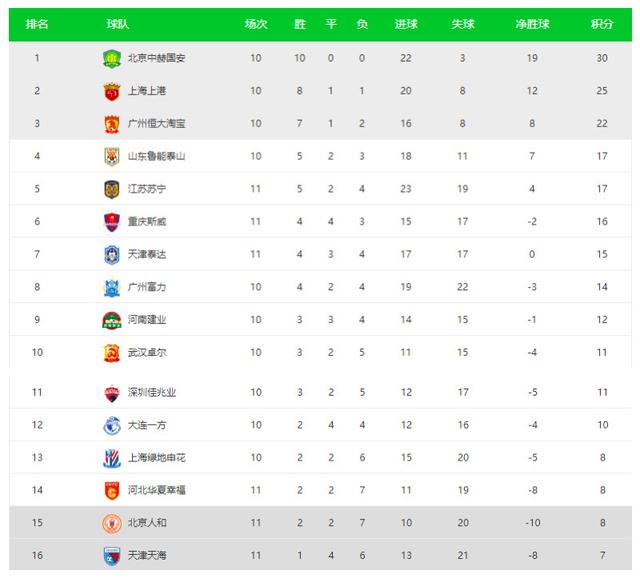Click the 广州富力 blue team logo
This screenshot has height=578, width=640.
pos(111,287)
